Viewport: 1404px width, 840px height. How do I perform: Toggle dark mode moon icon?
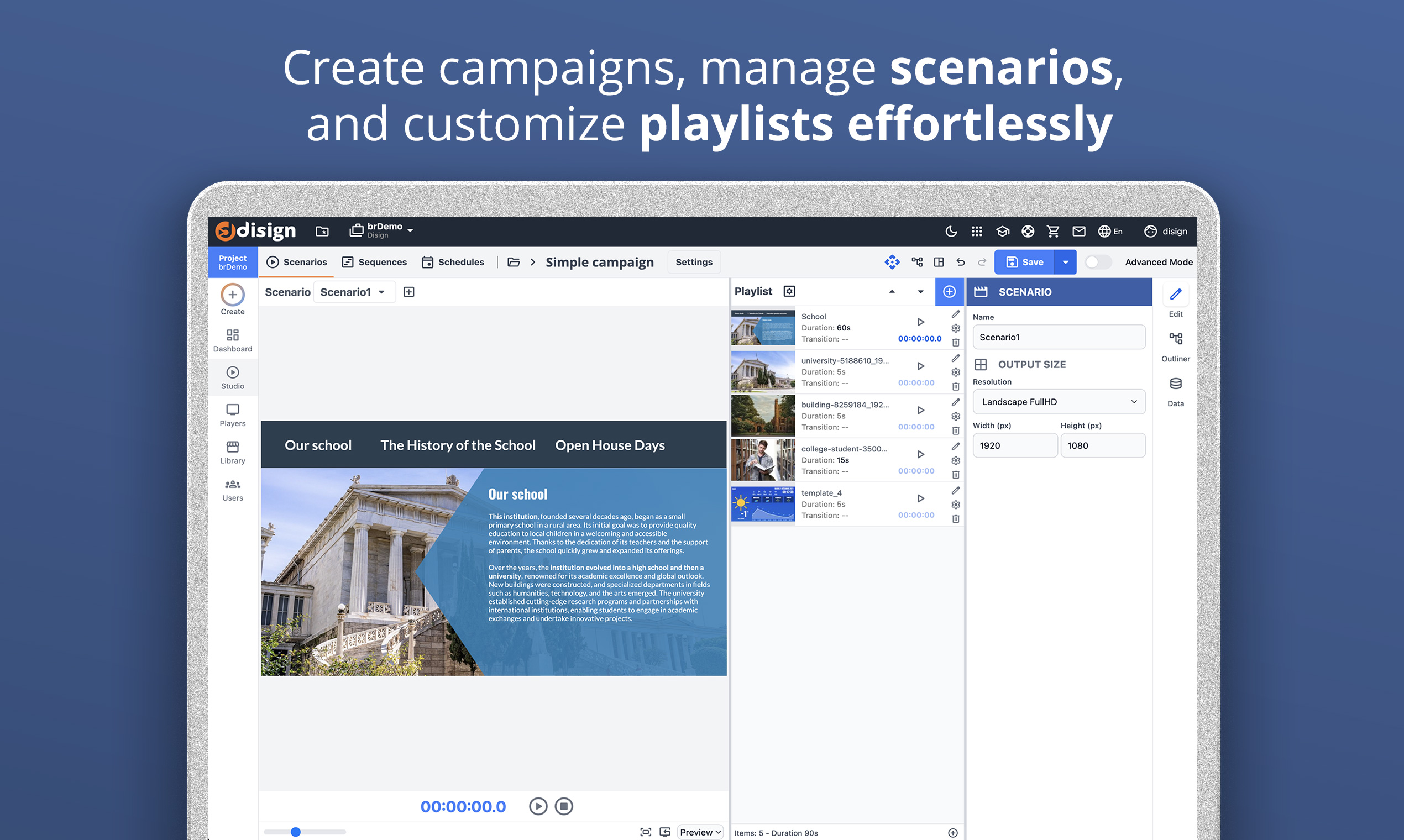(x=951, y=231)
